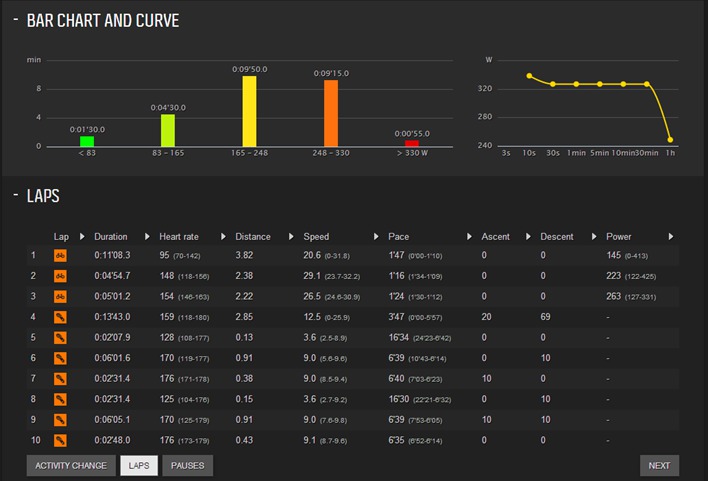The height and width of the screenshot is (481, 708).
Task: Sort by the Power column arrow
Action: point(671,236)
